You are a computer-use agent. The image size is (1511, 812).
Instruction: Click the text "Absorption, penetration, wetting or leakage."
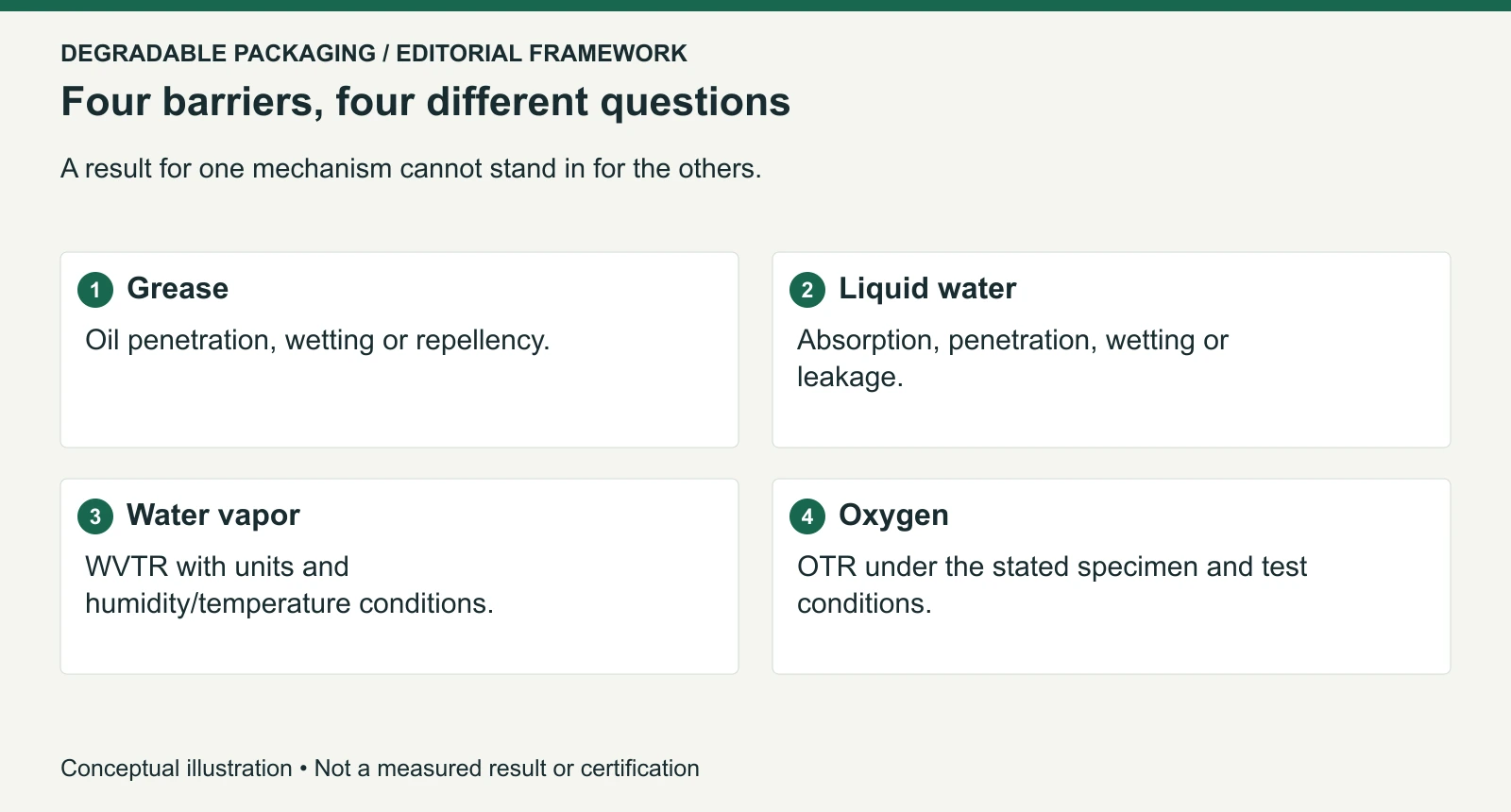(1012, 359)
